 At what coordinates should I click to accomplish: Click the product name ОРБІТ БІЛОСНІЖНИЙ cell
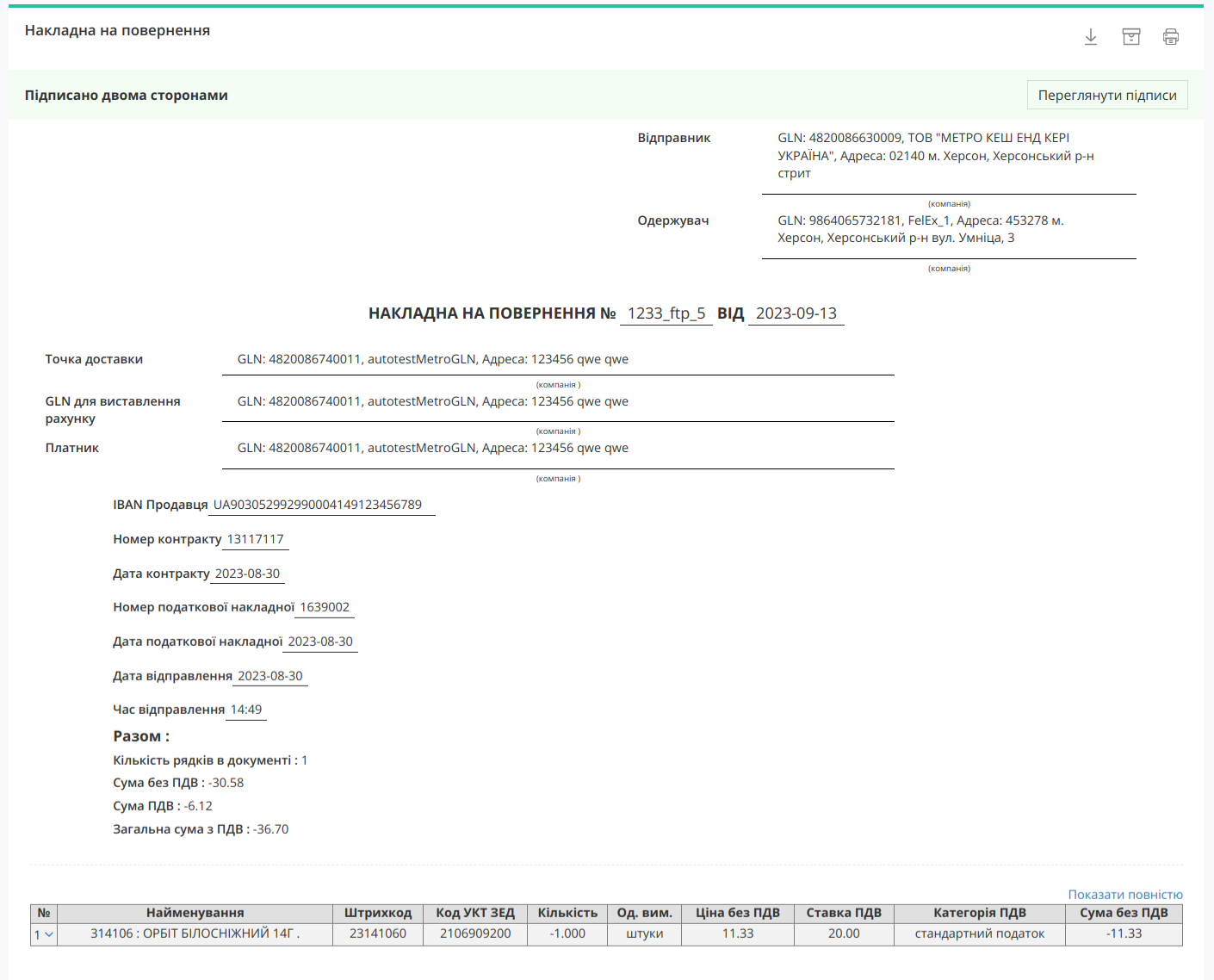(195, 933)
